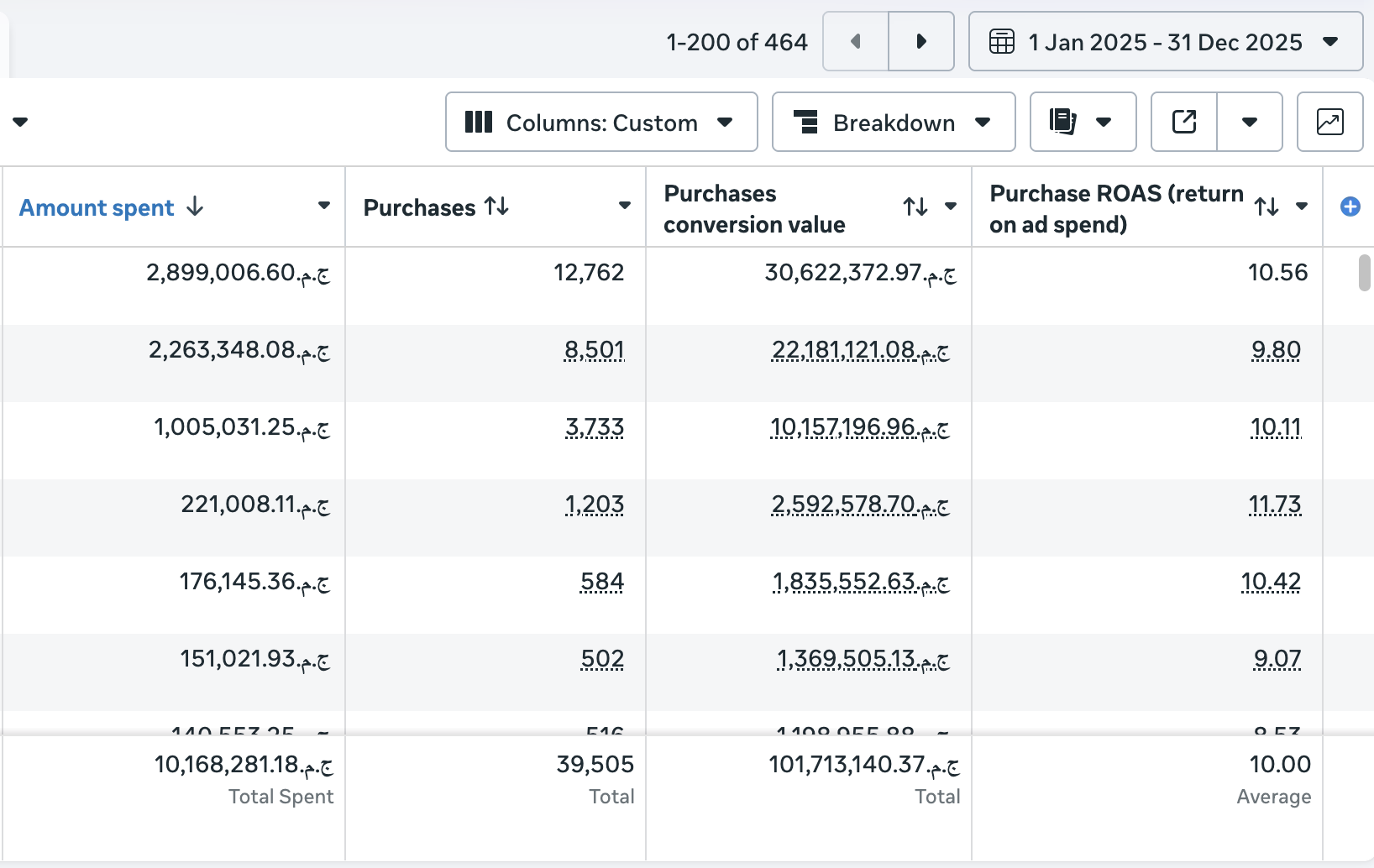1374x868 pixels.
Task: Click sort arrows on Purchase ROAS column
Action: point(1266,207)
